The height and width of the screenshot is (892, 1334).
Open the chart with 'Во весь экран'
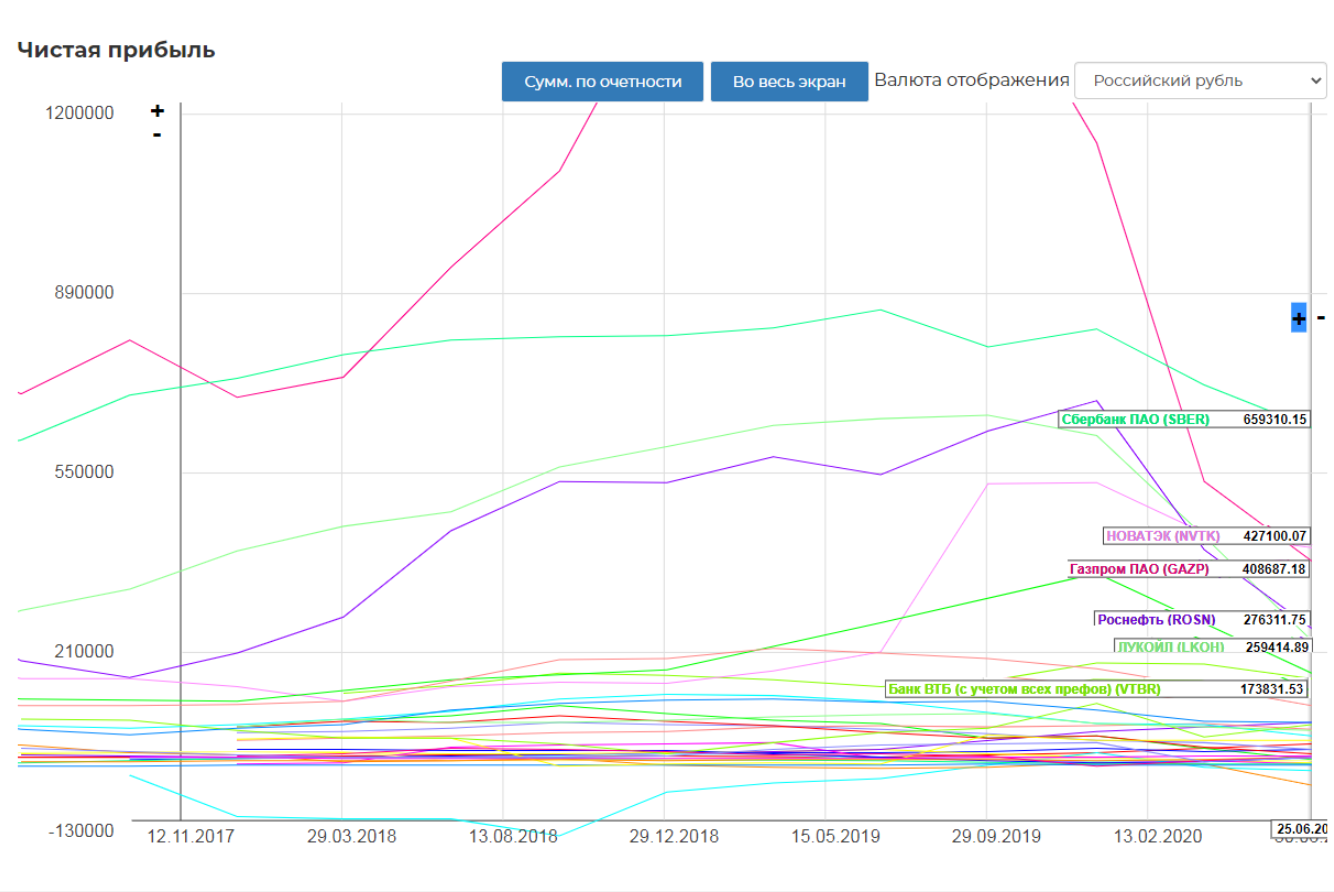(x=789, y=82)
